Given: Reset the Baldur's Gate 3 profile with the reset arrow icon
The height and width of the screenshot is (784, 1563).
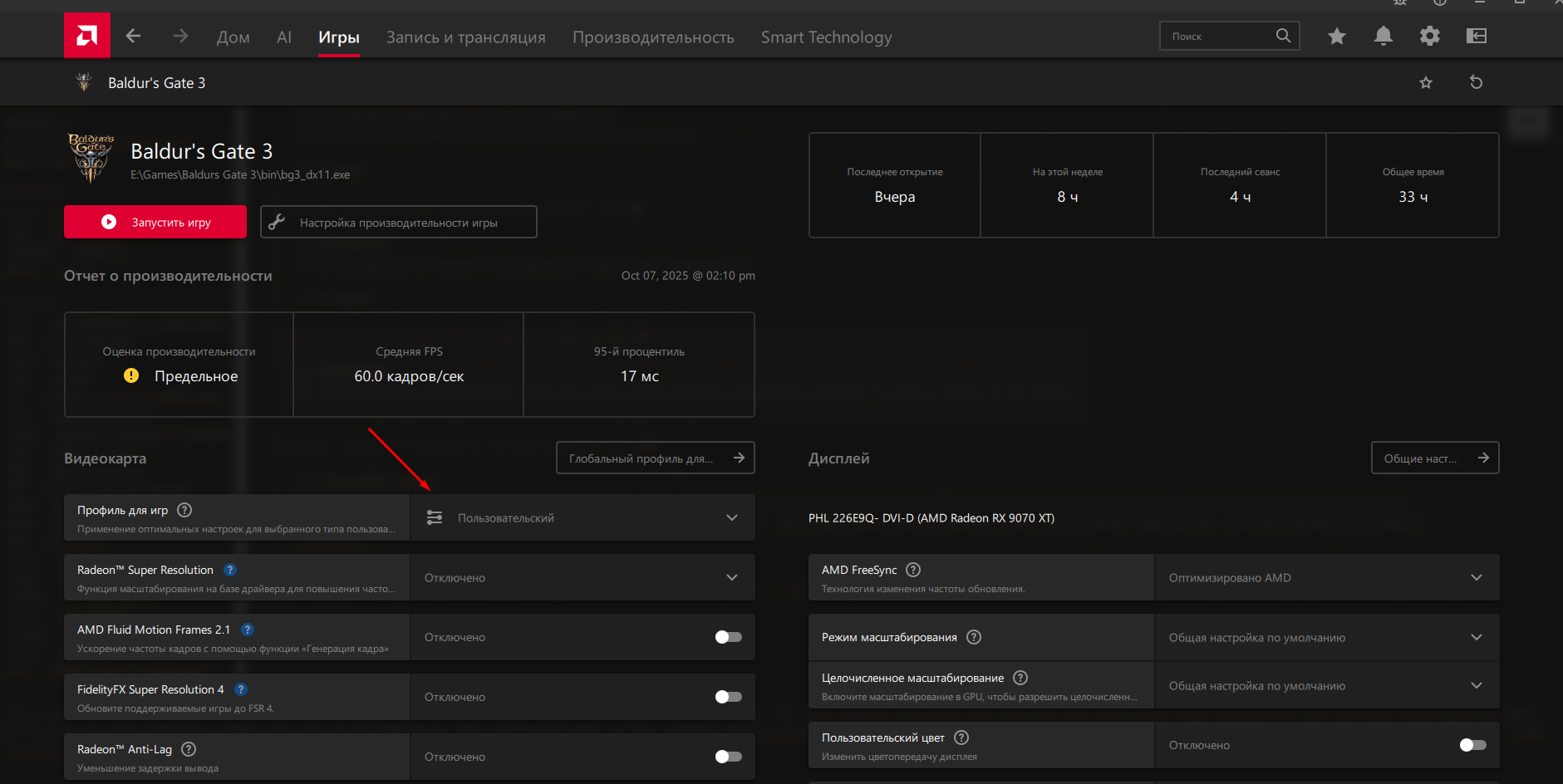Looking at the screenshot, I should 1476,82.
